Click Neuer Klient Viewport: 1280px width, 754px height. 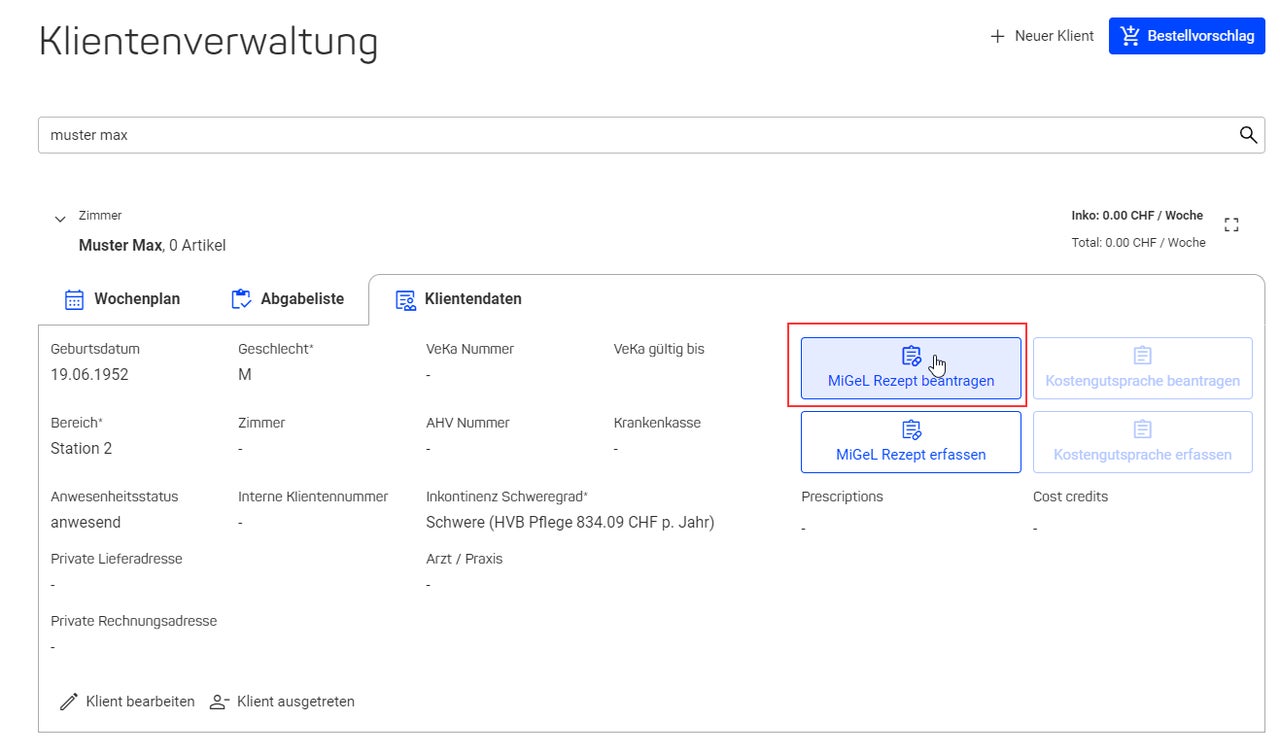[x=1041, y=36]
